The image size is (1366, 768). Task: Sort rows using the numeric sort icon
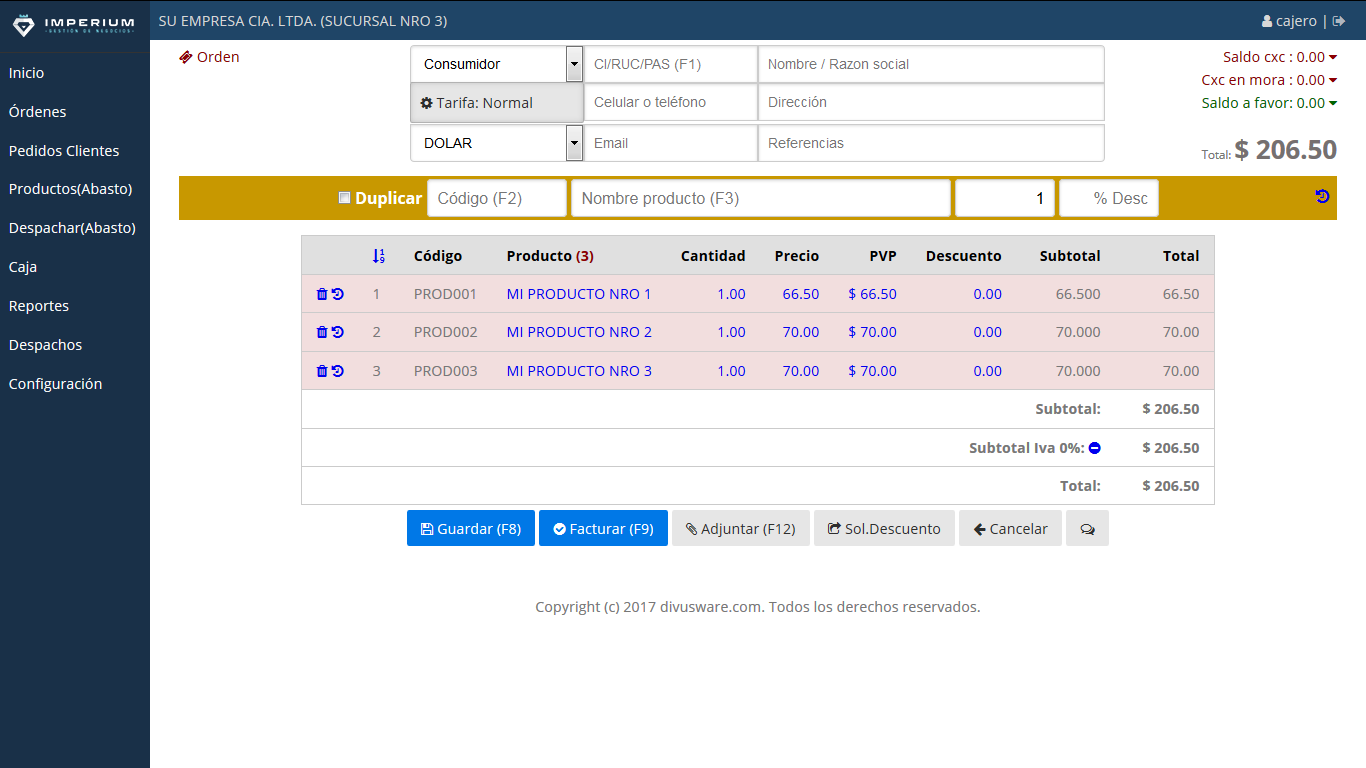click(378, 256)
